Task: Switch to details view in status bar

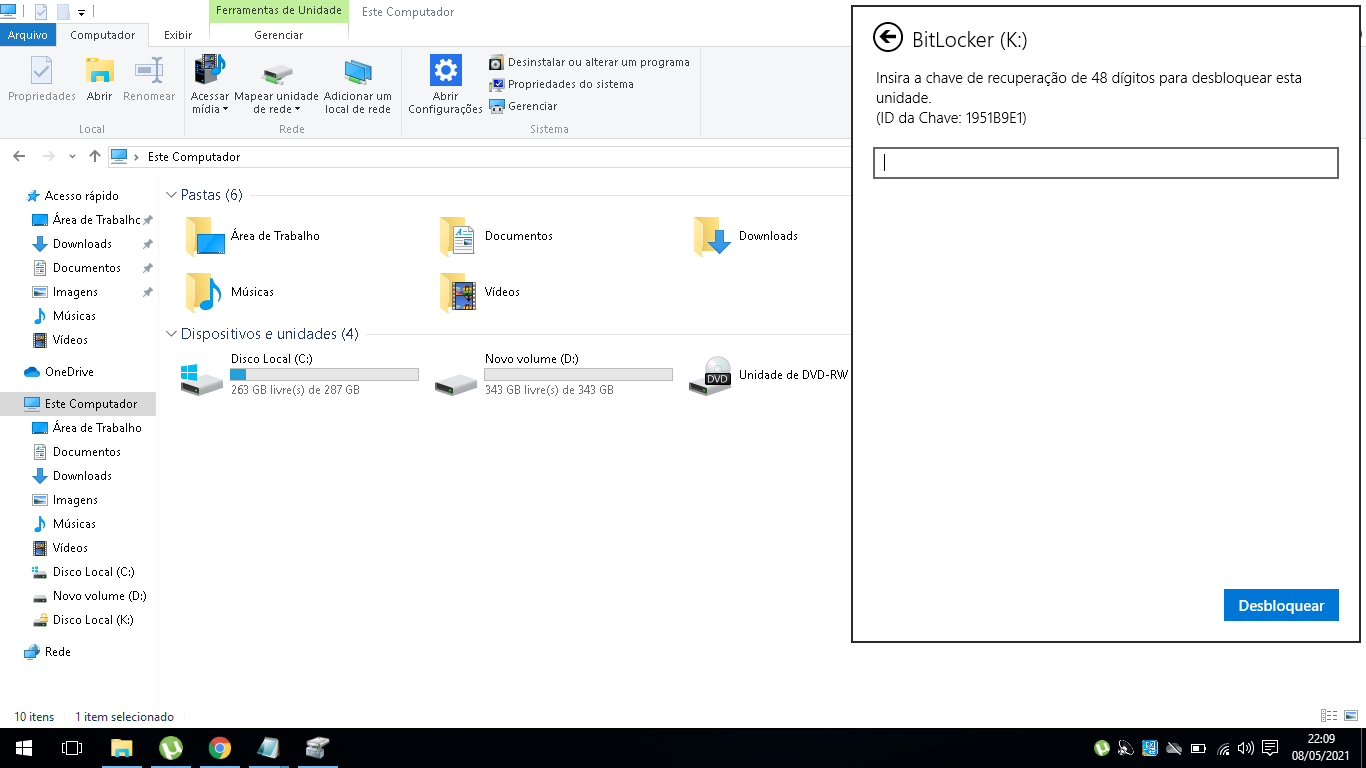Action: pyautogui.click(x=1329, y=716)
